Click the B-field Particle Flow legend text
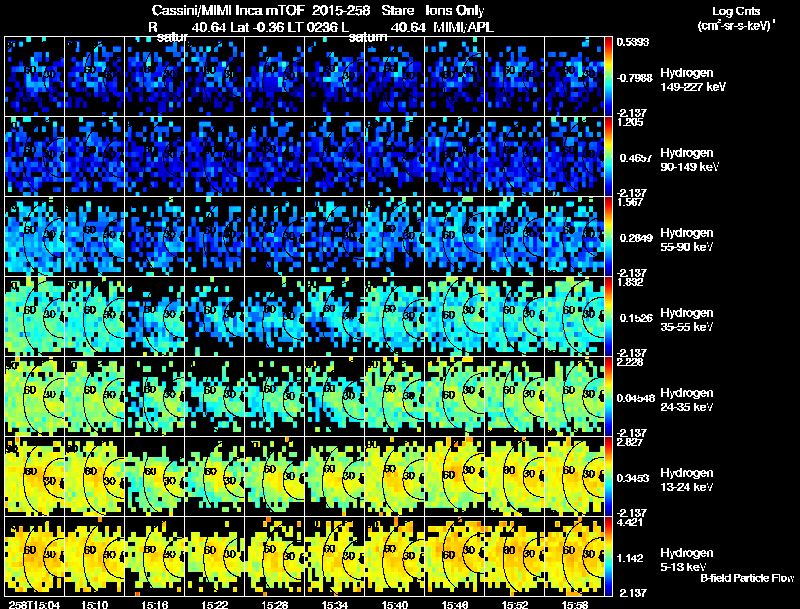This screenshot has width=800, height=609. (747, 578)
